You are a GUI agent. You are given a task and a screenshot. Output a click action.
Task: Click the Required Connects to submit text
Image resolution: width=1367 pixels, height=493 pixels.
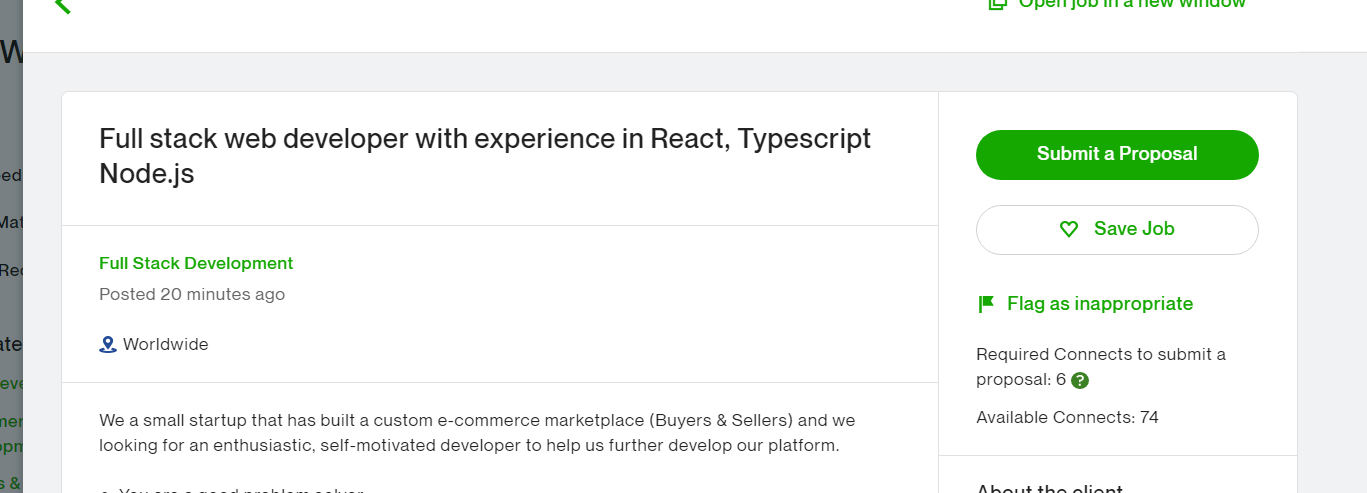1101,354
